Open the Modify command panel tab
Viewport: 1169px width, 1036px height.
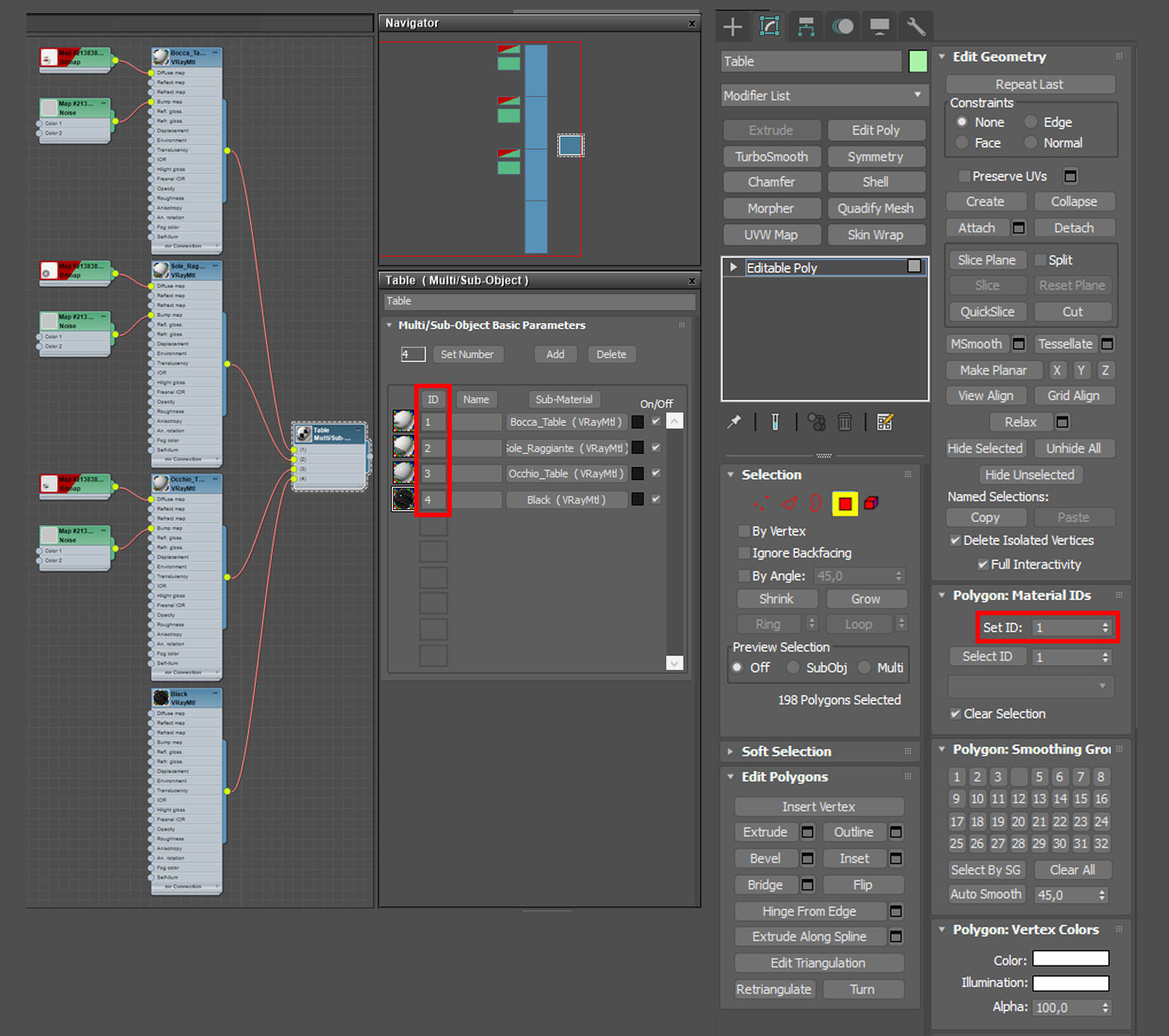(769, 26)
